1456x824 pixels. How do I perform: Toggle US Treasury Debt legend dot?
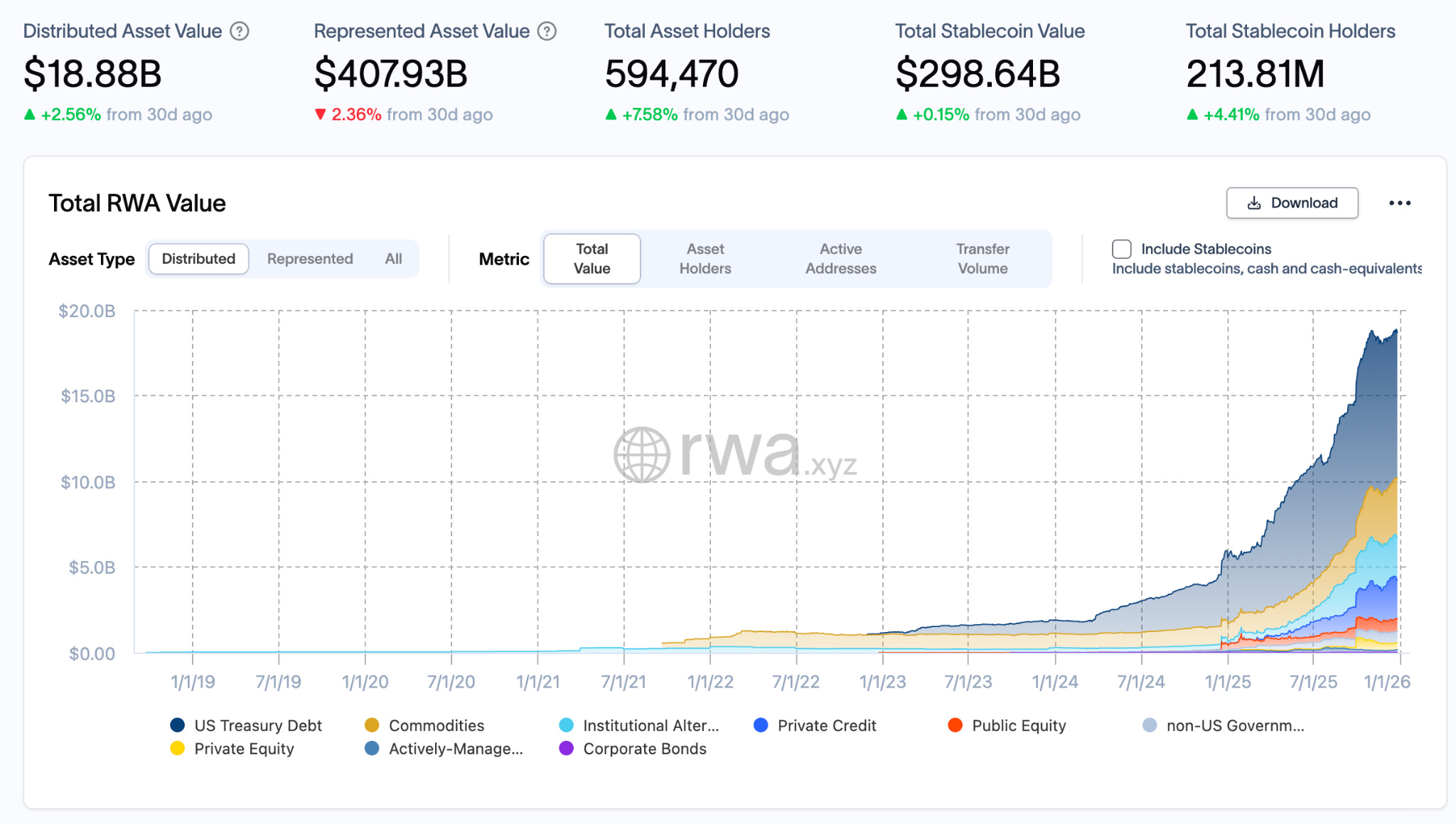point(178,725)
